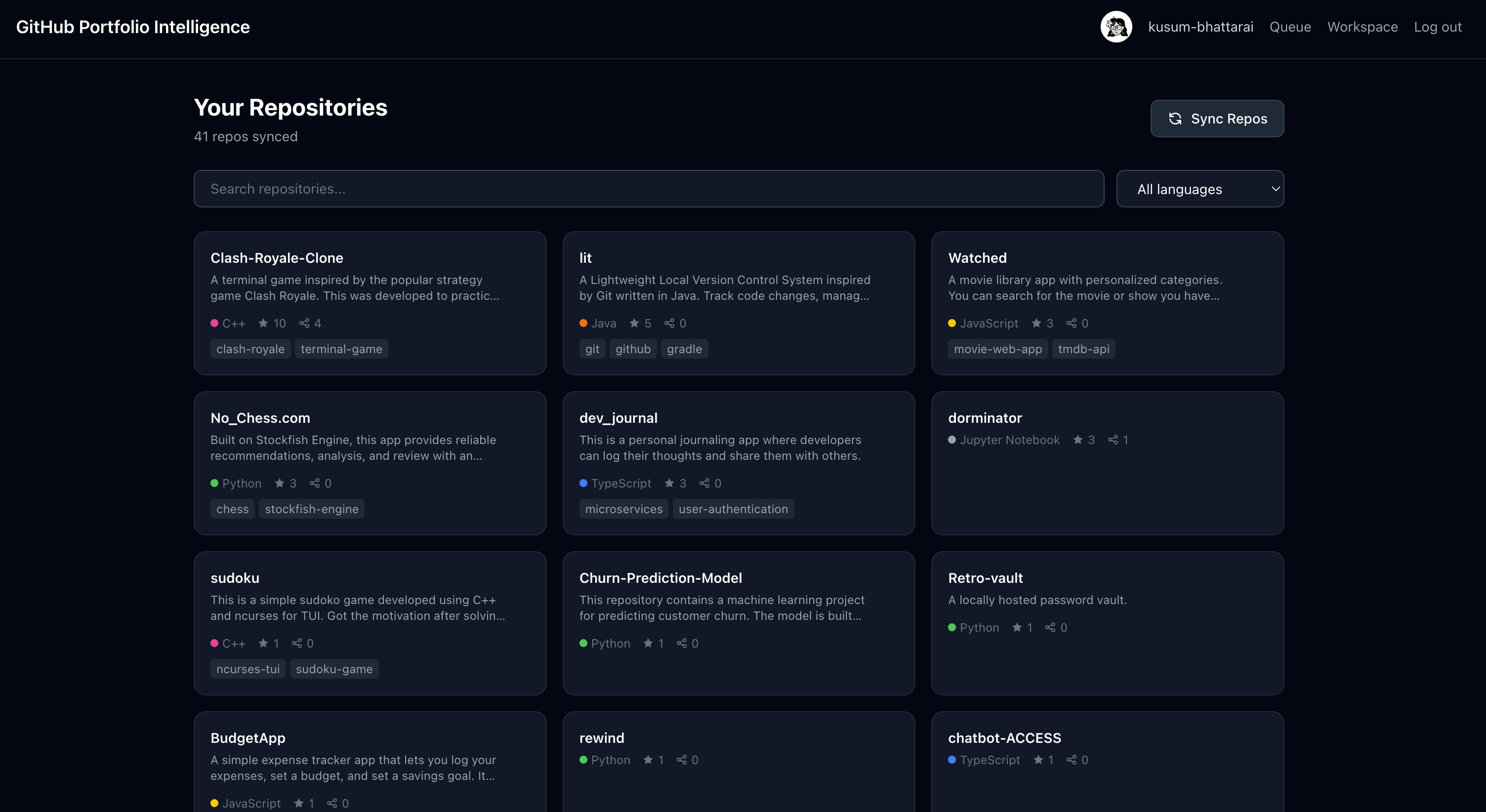This screenshot has width=1486, height=812.
Task: Click the fork icon on the lit repository
Action: click(669, 323)
